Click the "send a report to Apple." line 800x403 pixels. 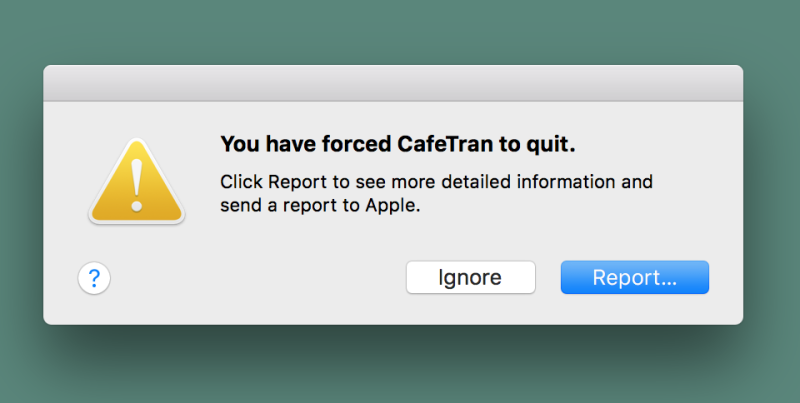point(320,206)
